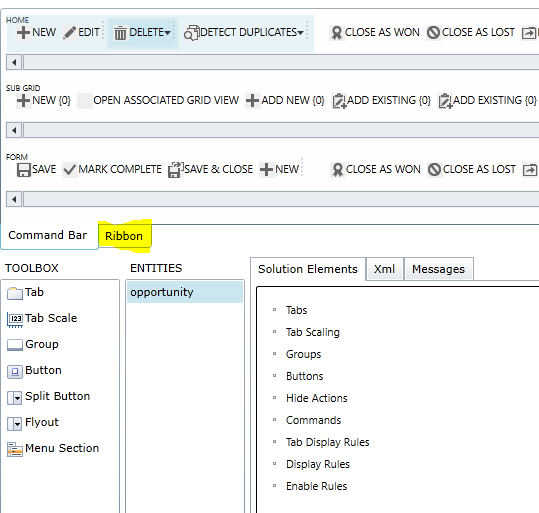
Task: Select Tabs in Solution Elements
Action: 296,310
